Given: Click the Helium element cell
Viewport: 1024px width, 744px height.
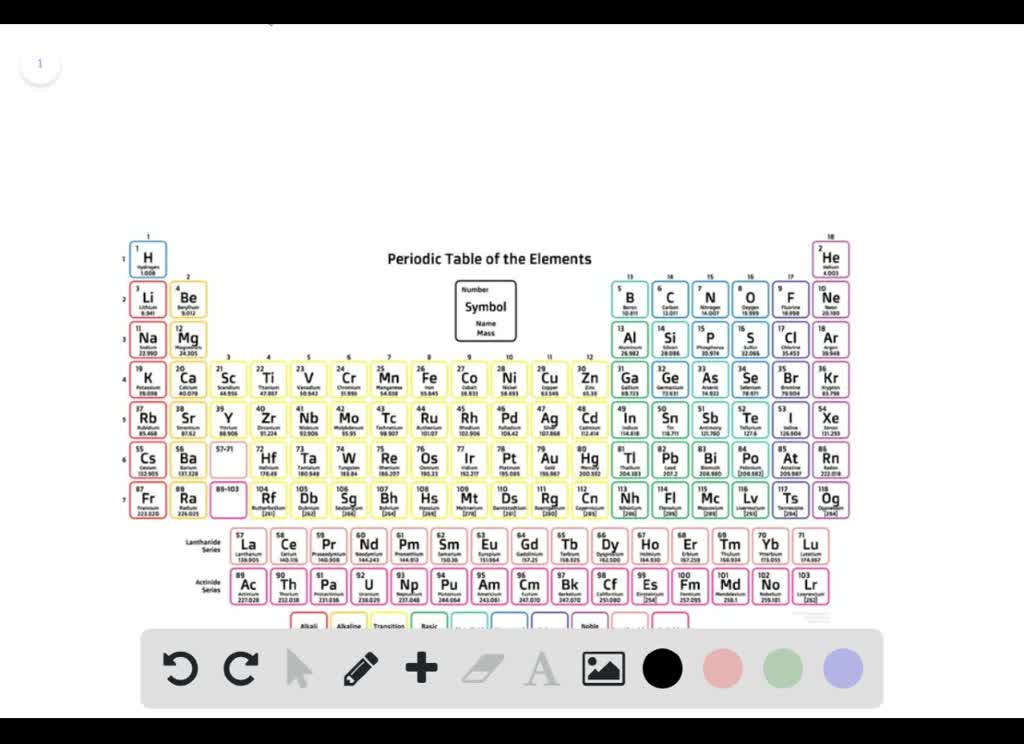Looking at the screenshot, I should 831,258.
